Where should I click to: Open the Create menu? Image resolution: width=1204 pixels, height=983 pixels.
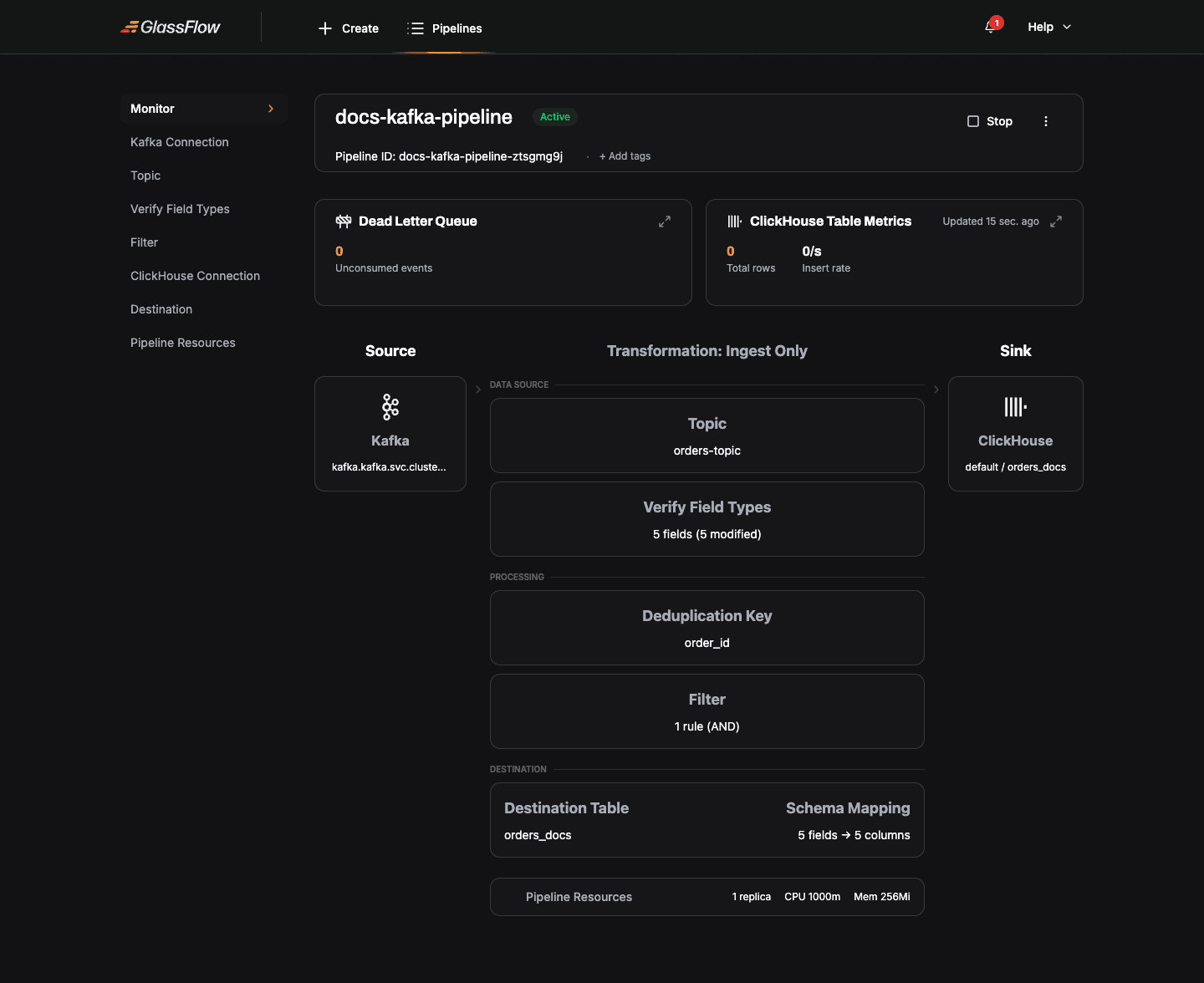point(349,28)
